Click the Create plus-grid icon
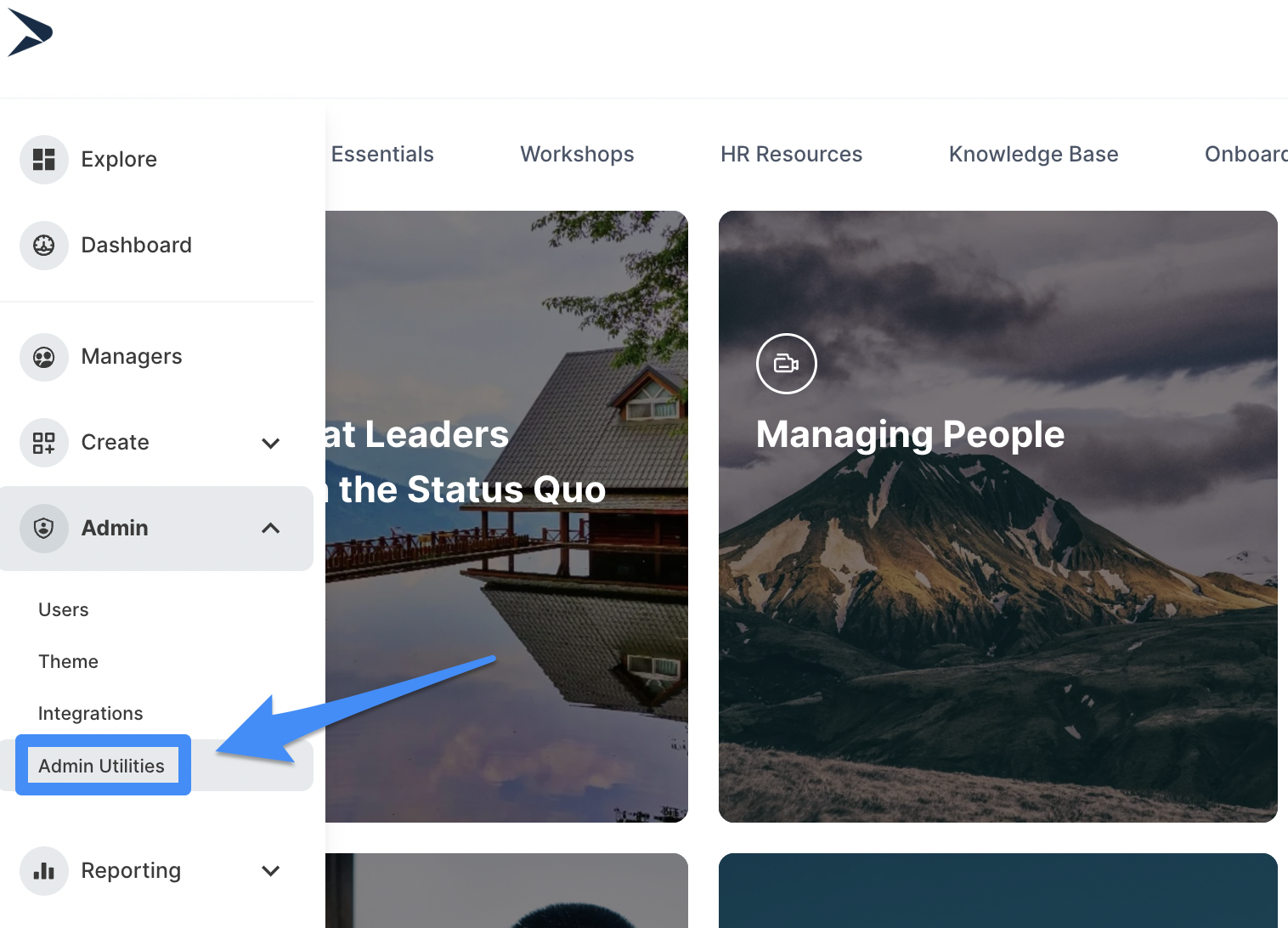1288x928 pixels. coord(44,443)
